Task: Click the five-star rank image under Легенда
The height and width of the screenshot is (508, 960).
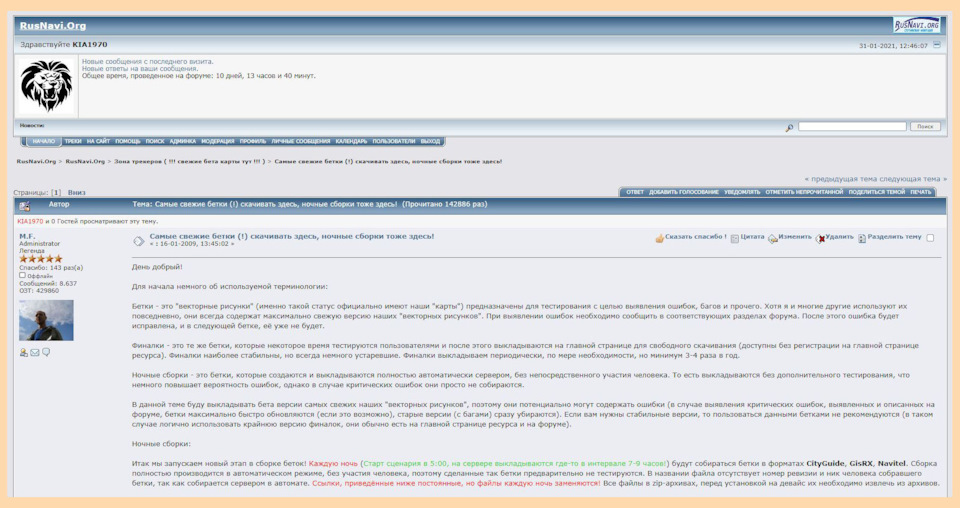Action: [x=40, y=259]
